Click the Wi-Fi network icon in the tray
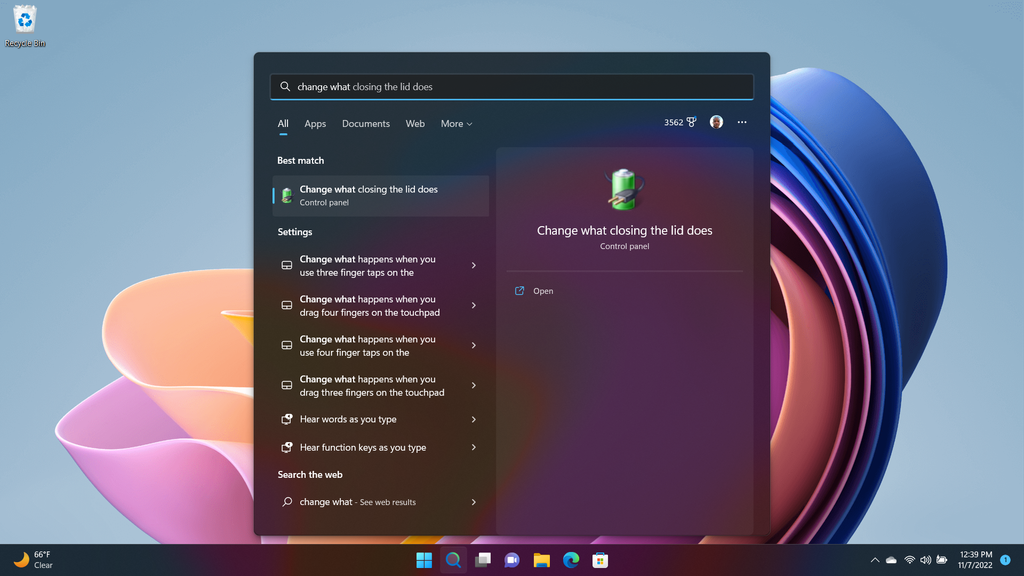The height and width of the screenshot is (576, 1024). [908, 560]
